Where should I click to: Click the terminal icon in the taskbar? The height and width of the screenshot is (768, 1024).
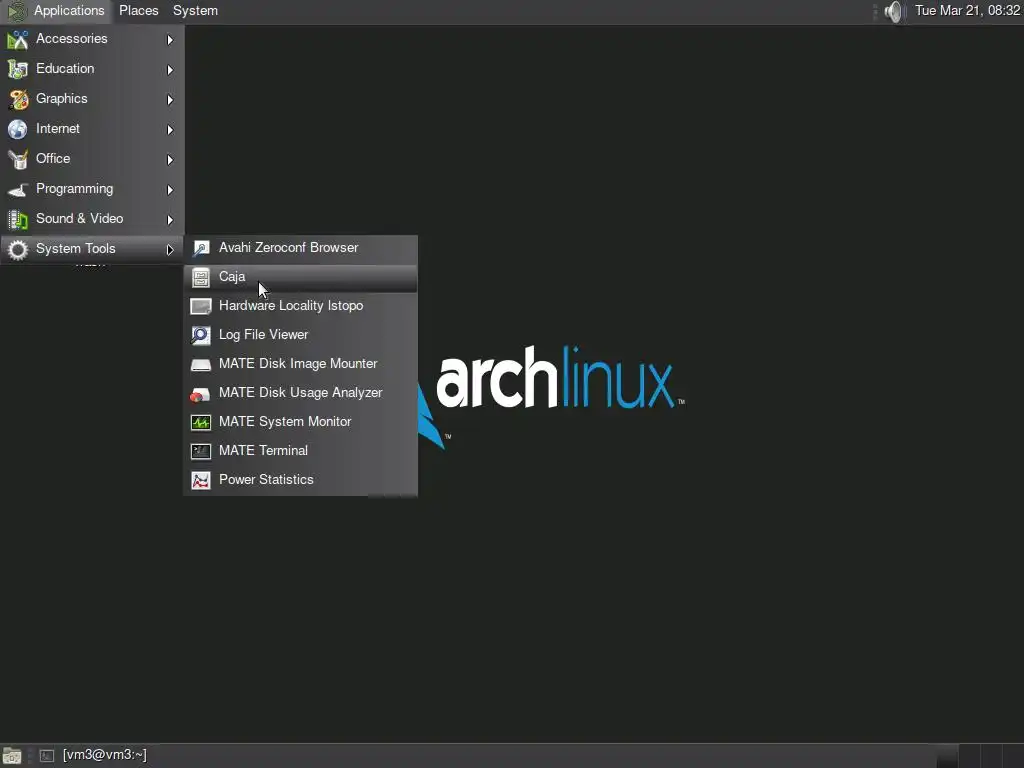click(46, 756)
